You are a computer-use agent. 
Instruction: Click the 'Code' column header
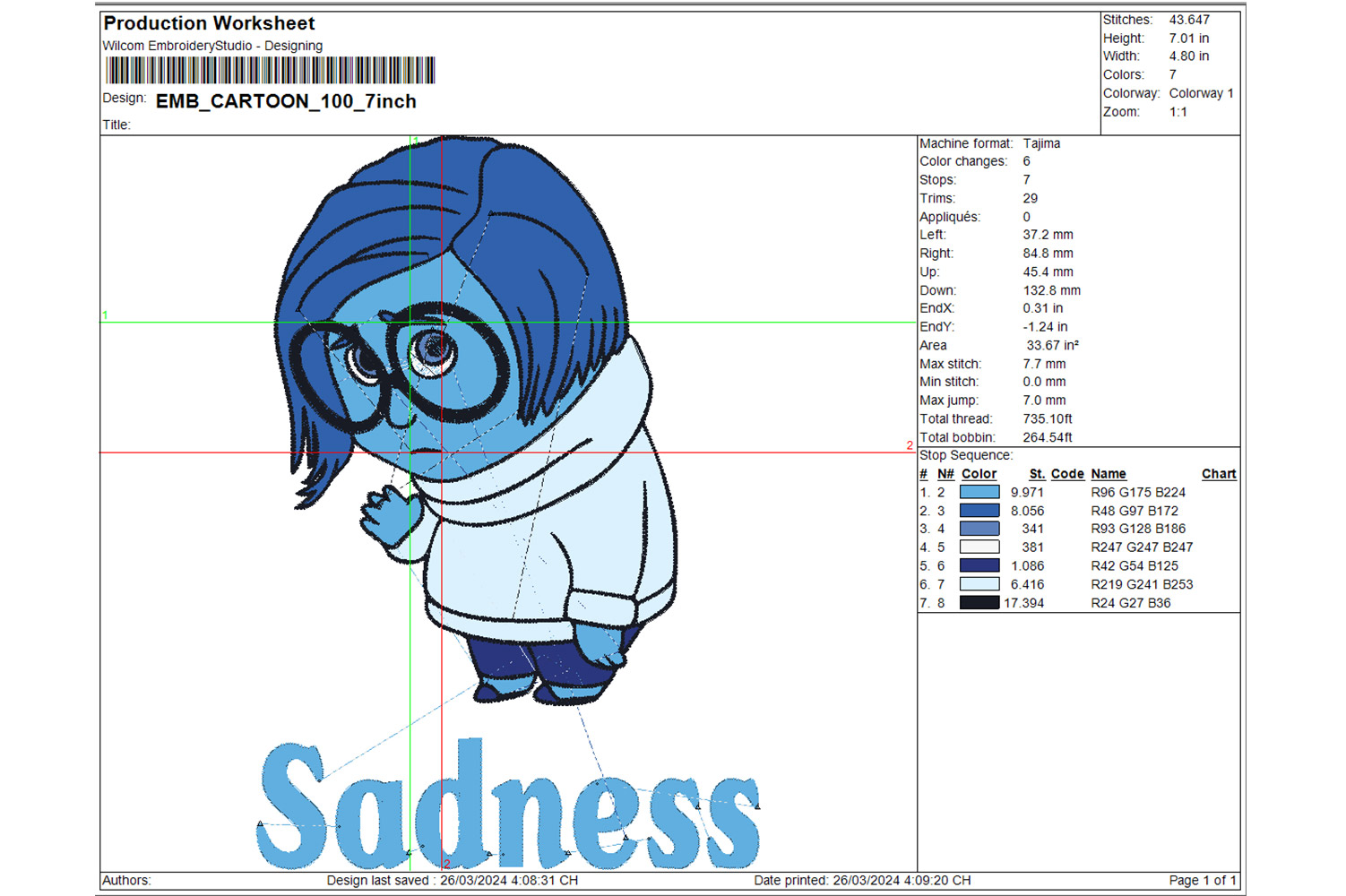click(x=1067, y=474)
